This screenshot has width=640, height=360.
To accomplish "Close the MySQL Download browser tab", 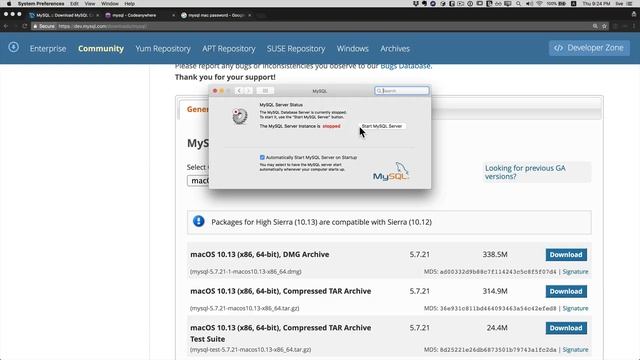I will tap(98, 15).
